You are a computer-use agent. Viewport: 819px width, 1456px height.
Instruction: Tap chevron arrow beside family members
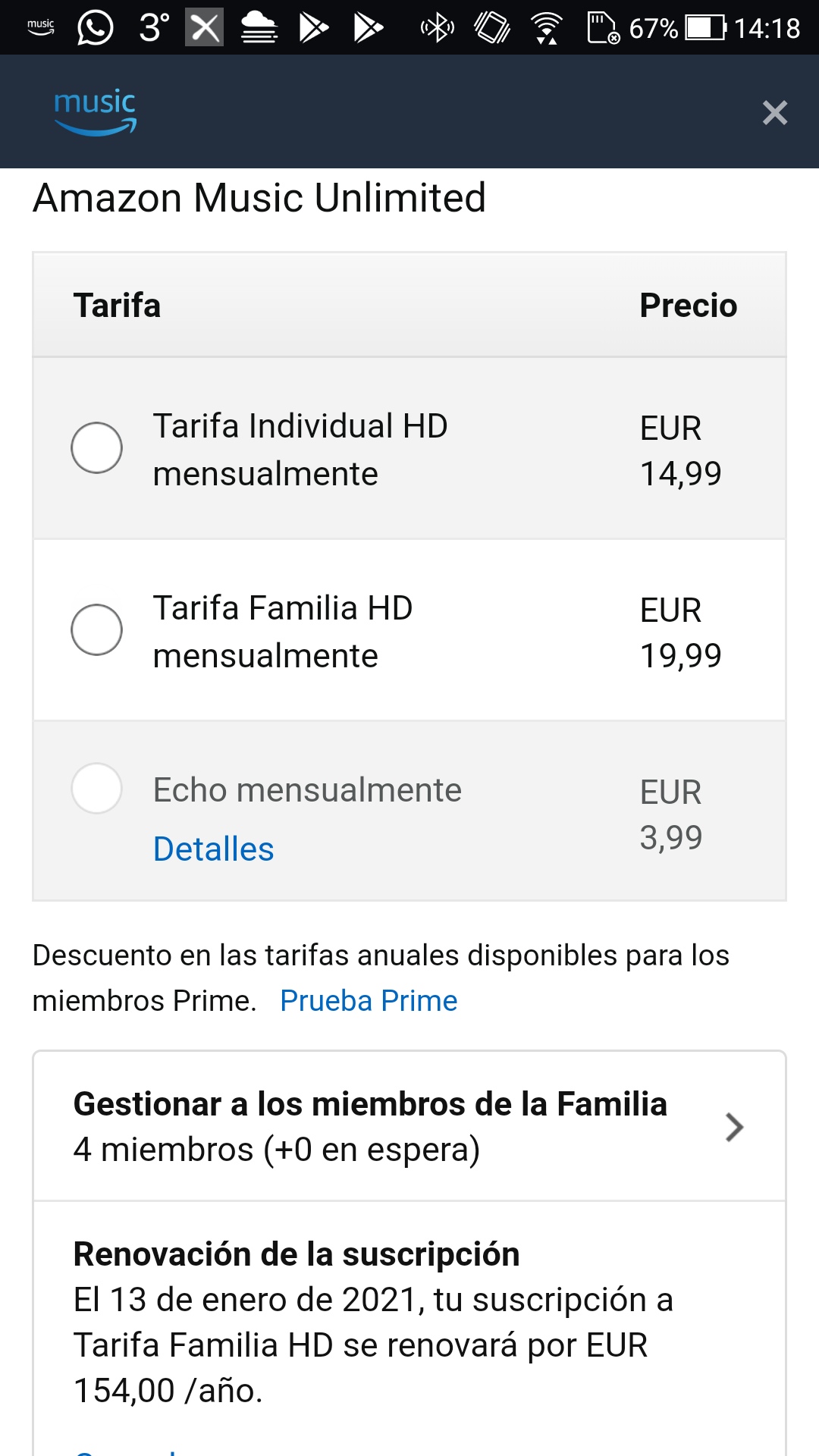[x=734, y=1128]
